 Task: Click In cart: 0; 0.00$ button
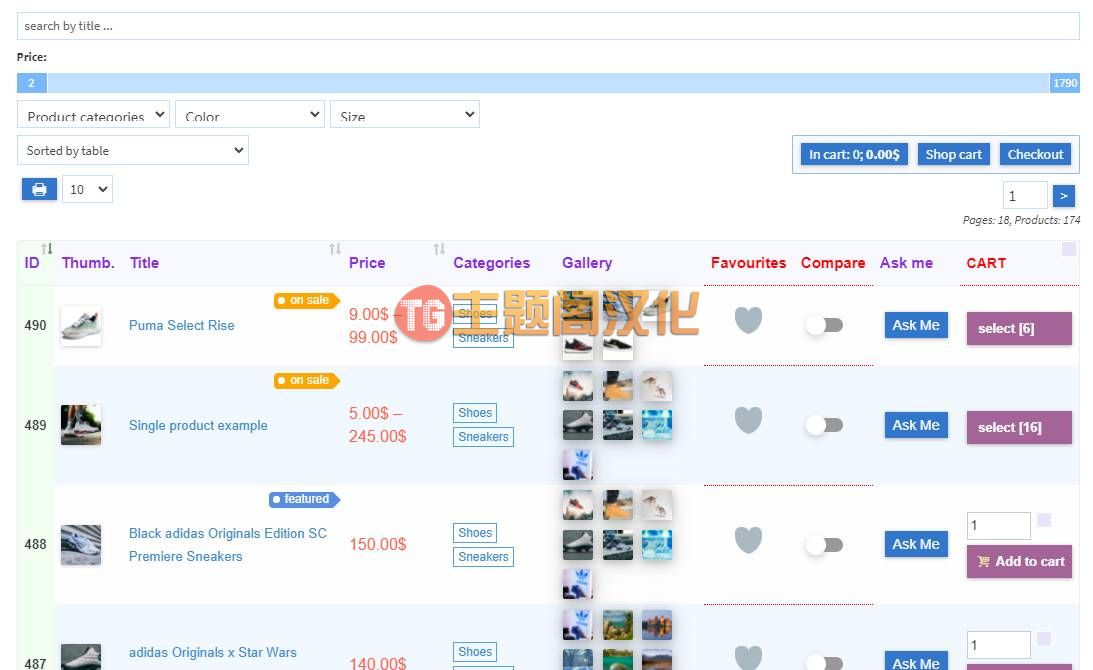click(x=854, y=155)
